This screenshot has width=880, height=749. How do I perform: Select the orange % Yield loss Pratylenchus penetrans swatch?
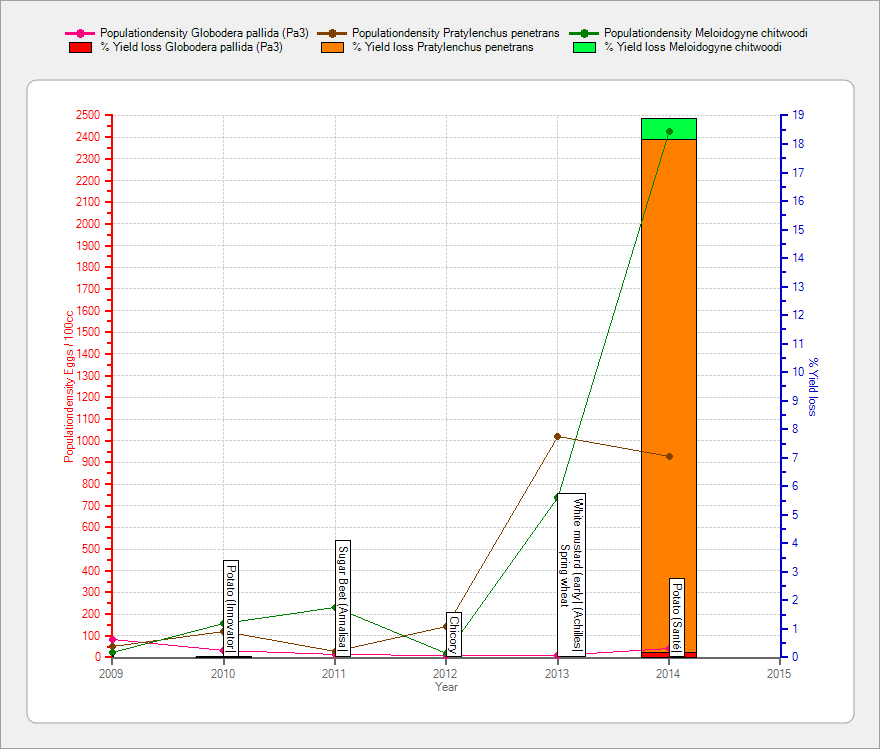[333, 47]
